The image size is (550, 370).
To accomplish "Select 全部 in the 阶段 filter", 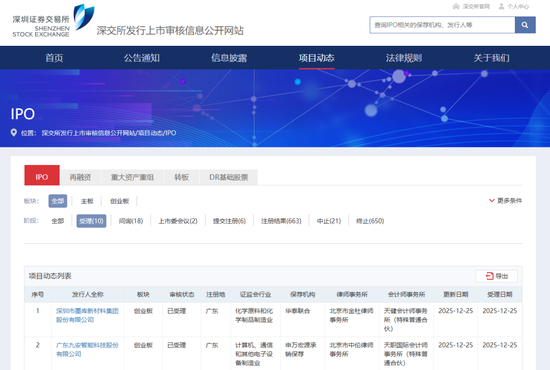I will 58,221.
